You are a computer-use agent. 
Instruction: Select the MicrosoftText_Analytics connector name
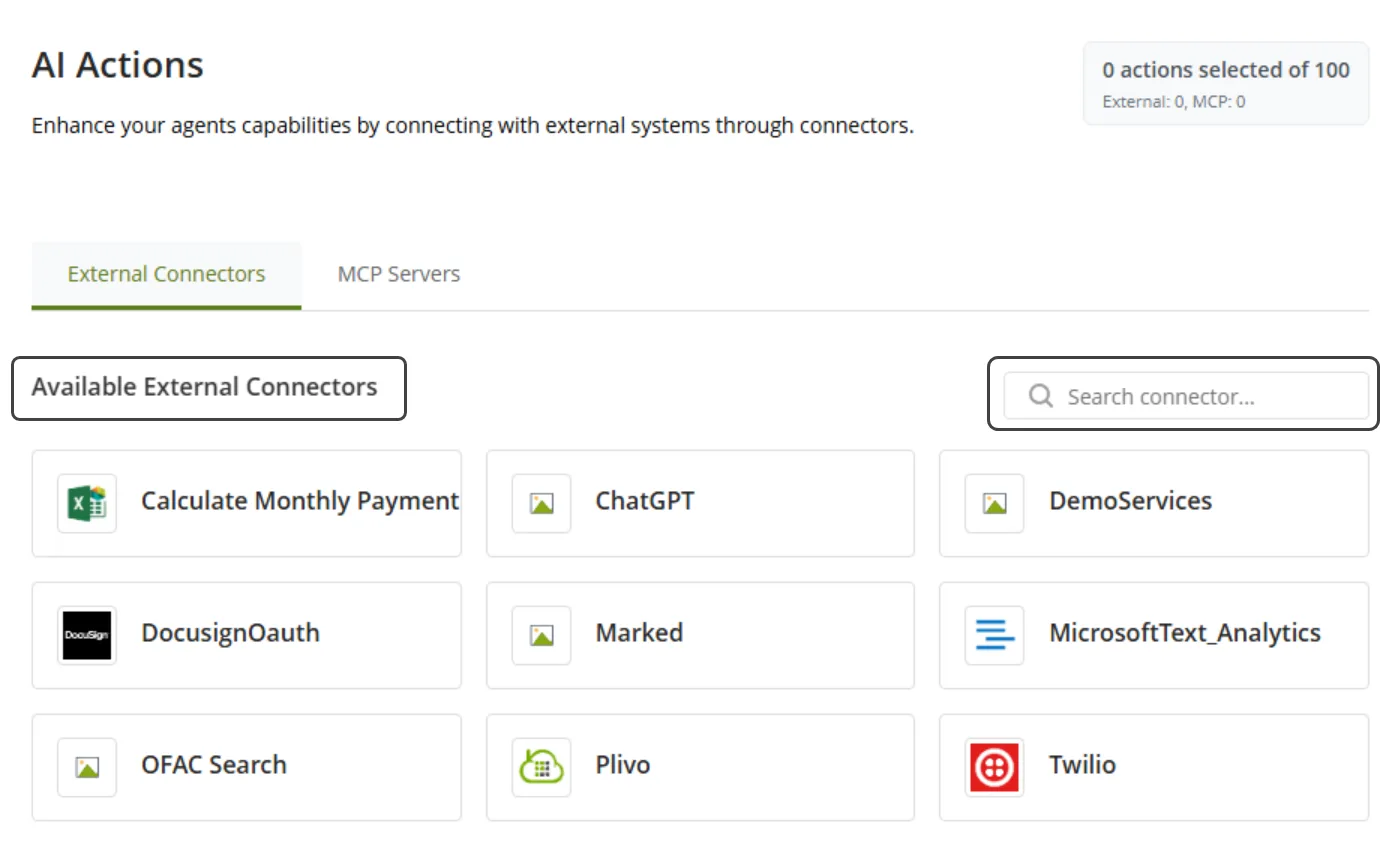pyautogui.click(x=1185, y=633)
